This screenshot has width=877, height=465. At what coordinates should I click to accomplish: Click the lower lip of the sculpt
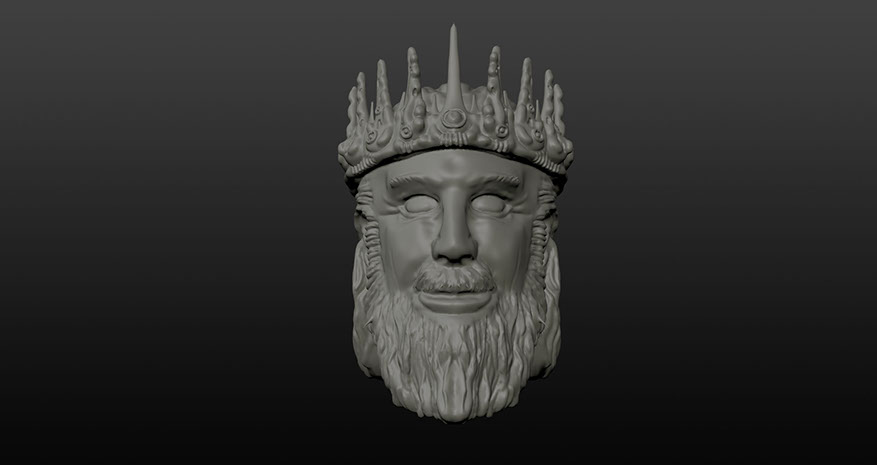[x=455, y=298]
